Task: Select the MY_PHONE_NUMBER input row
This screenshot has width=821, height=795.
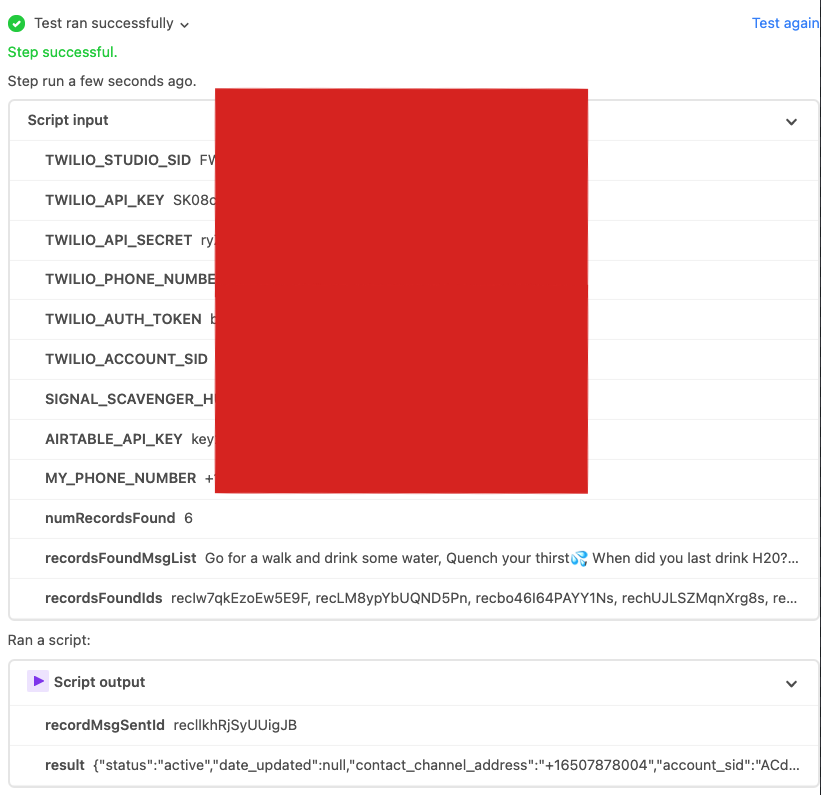Action: [x=120, y=478]
